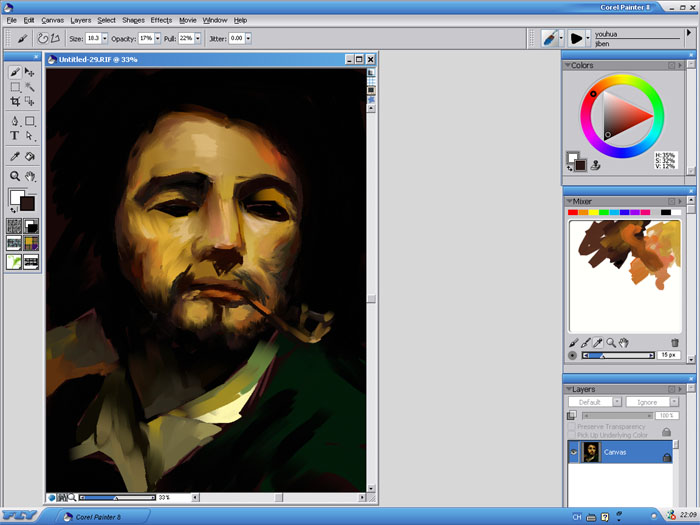The width and height of the screenshot is (700, 525).
Task: Select the Paint Bucket tool
Action: (29, 156)
